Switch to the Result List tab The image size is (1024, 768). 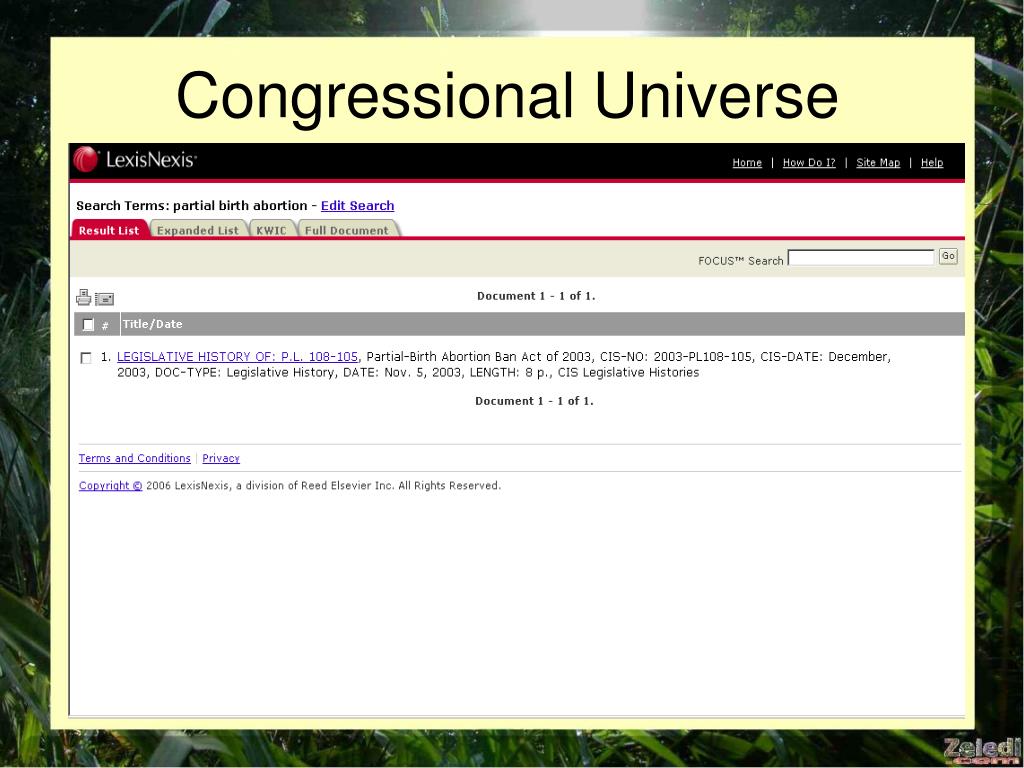pos(108,230)
